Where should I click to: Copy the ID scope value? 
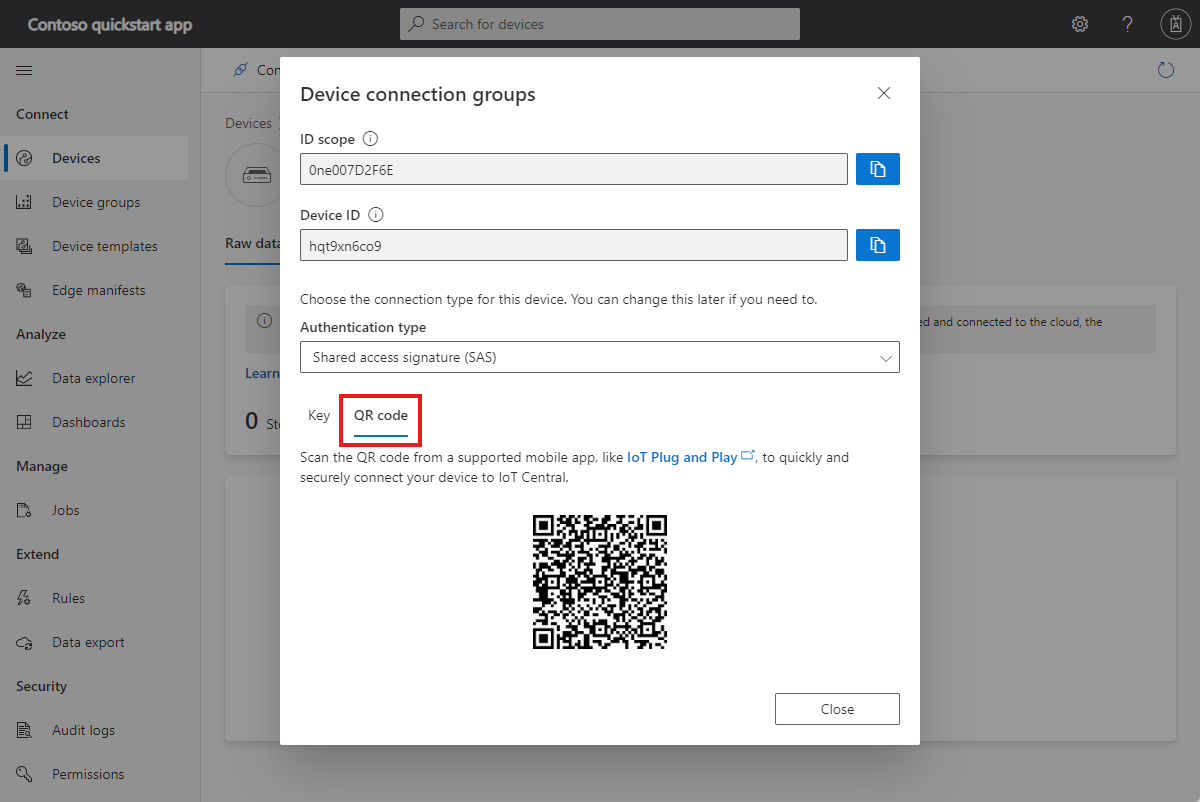click(x=877, y=168)
